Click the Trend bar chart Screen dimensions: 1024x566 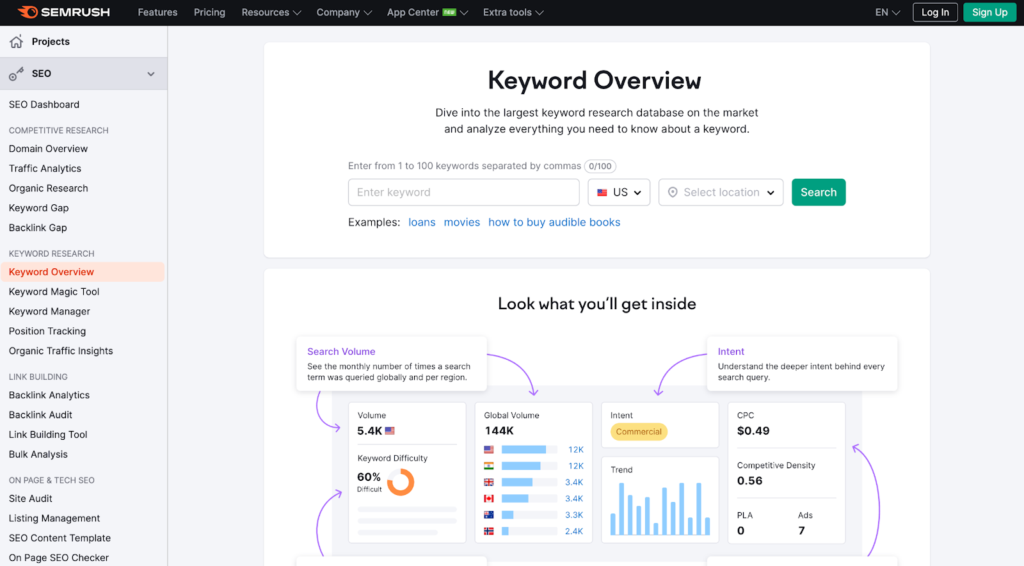pyautogui.click(x=660, y=509)
